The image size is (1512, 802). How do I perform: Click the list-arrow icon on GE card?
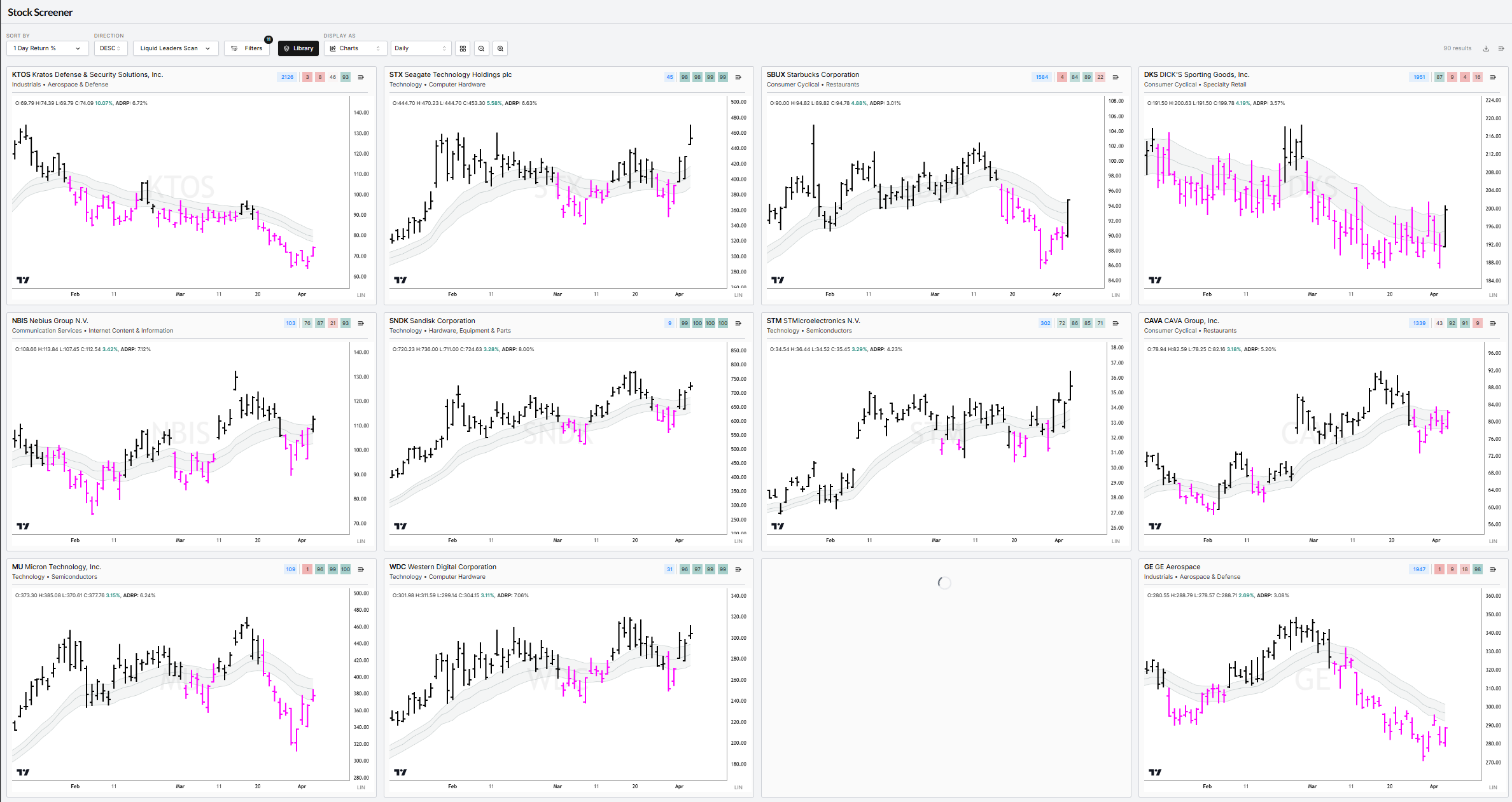(1493, 569)
